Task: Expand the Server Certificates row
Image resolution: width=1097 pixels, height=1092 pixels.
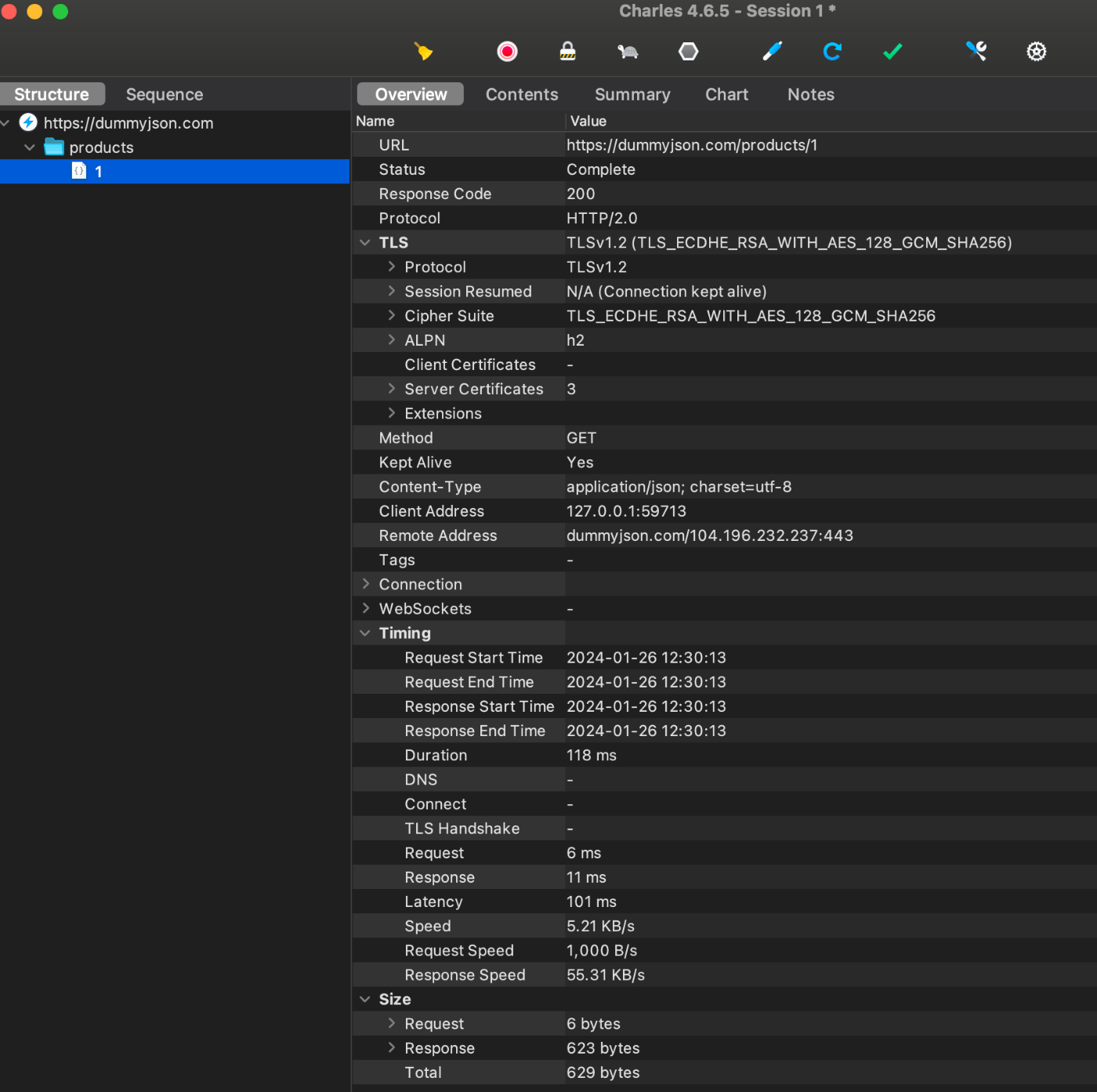Action: (x=392, y=388)
